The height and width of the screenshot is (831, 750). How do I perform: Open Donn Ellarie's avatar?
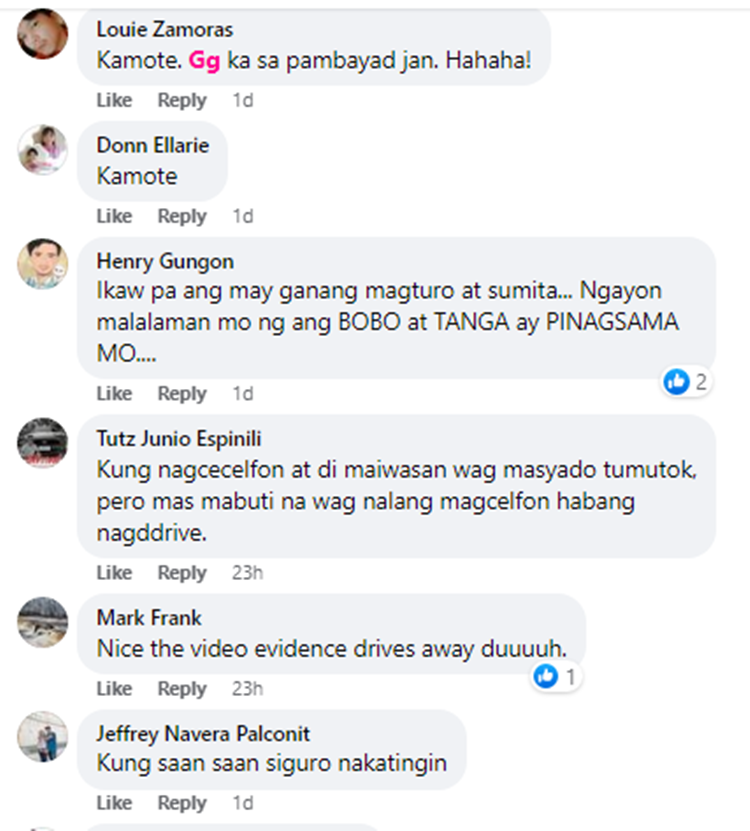tap(42, 149)
